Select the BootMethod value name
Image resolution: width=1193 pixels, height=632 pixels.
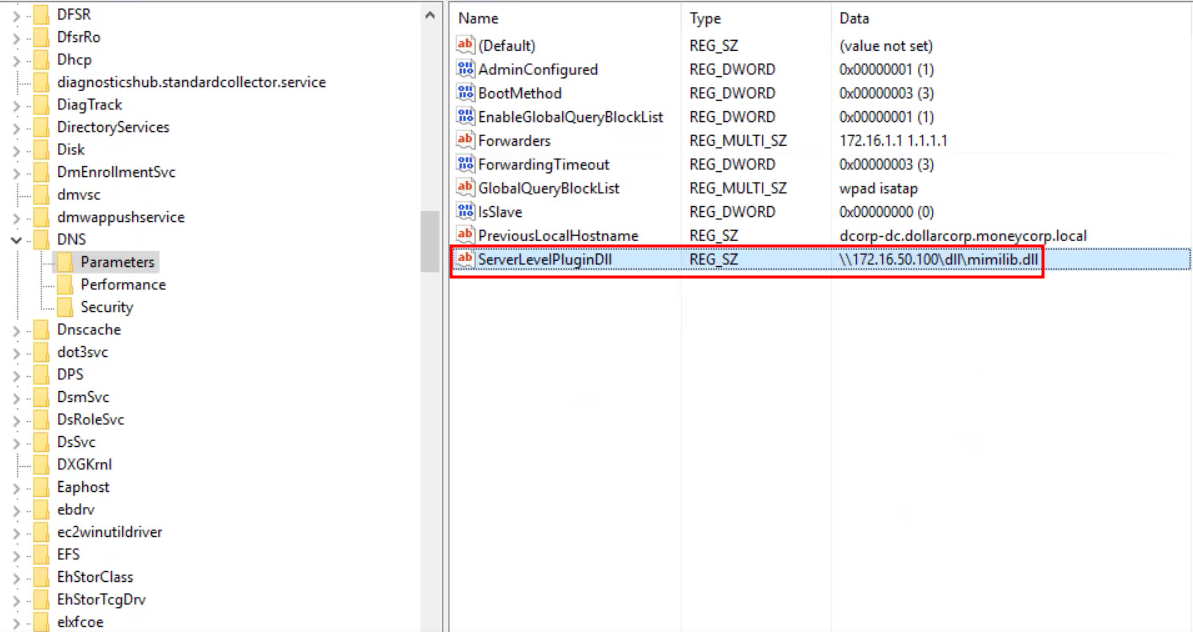(520, 93)
